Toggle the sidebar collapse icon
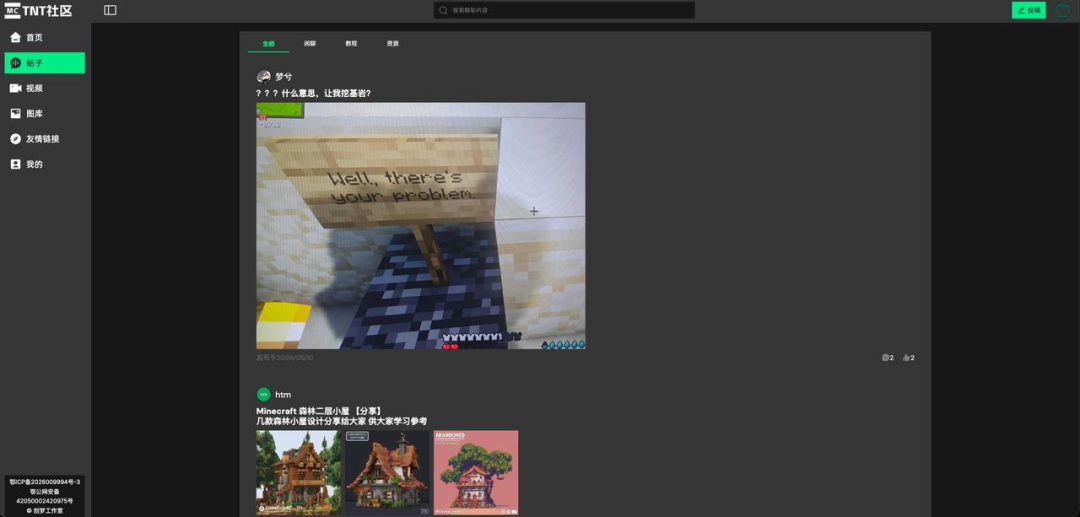This screenshot has width=1080, height=517. 110,10
